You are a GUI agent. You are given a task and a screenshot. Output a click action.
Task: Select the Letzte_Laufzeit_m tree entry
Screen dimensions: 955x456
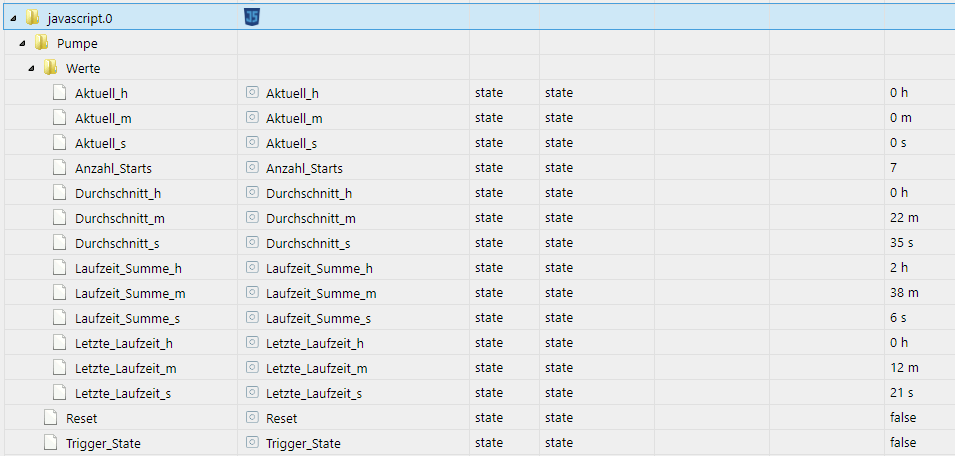(x=126, y=368)
